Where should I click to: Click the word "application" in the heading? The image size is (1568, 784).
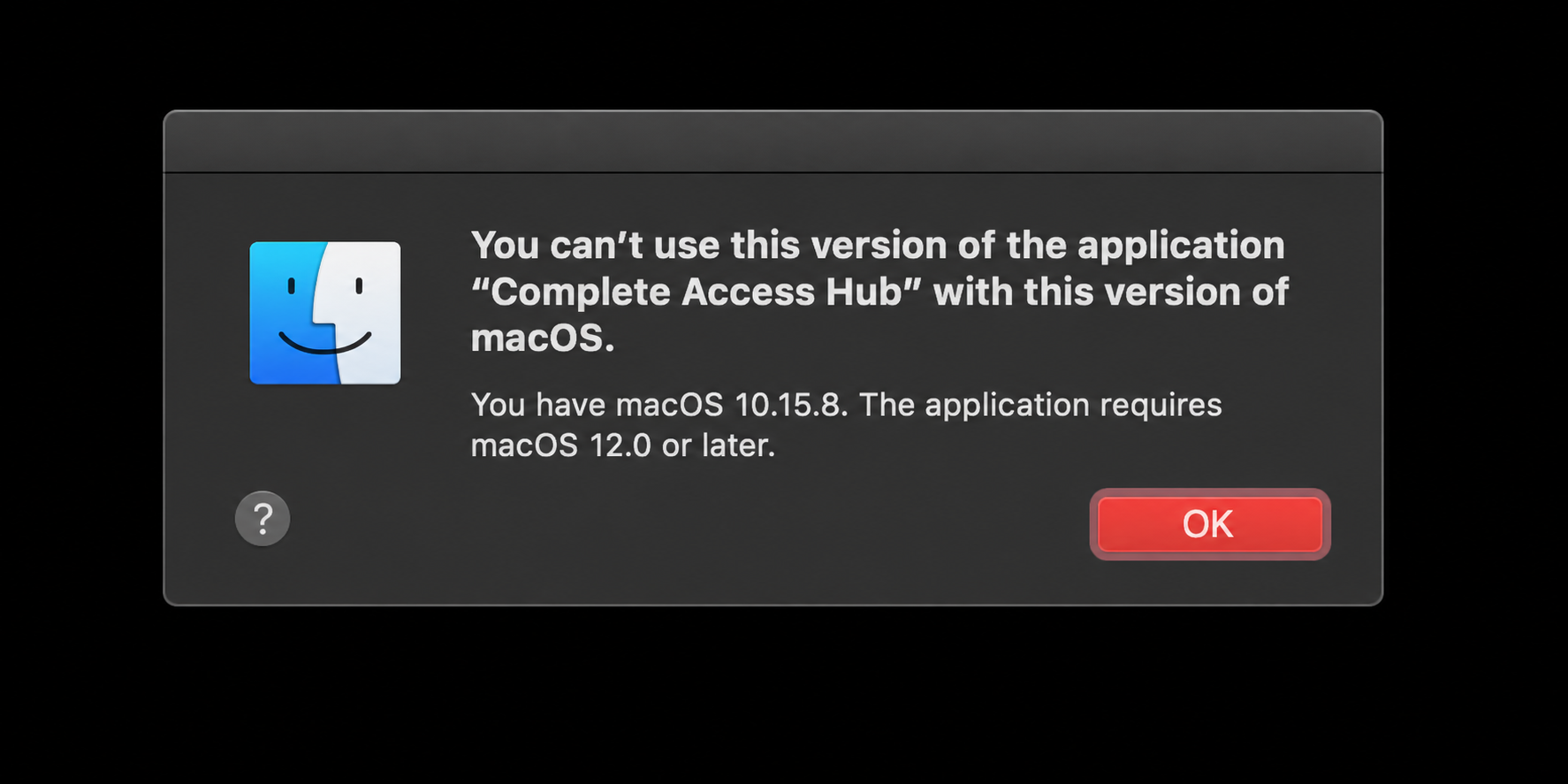pyautogui.click(x=1181, y=247)
